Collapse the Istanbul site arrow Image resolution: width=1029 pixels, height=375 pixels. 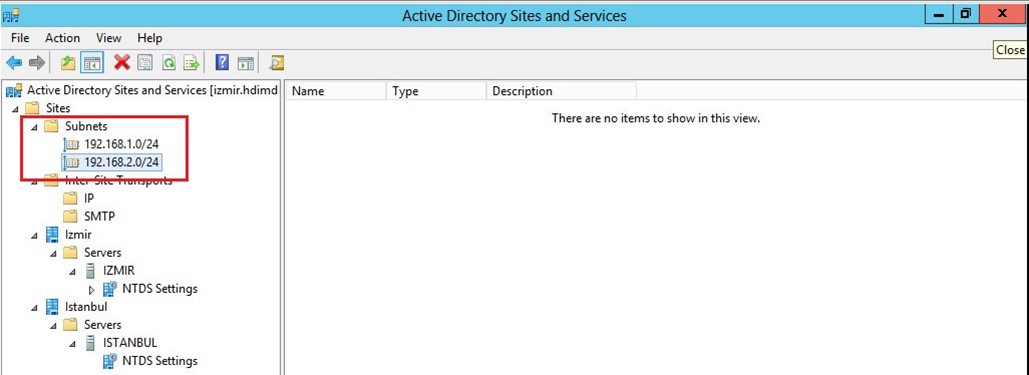pos(34,307)
